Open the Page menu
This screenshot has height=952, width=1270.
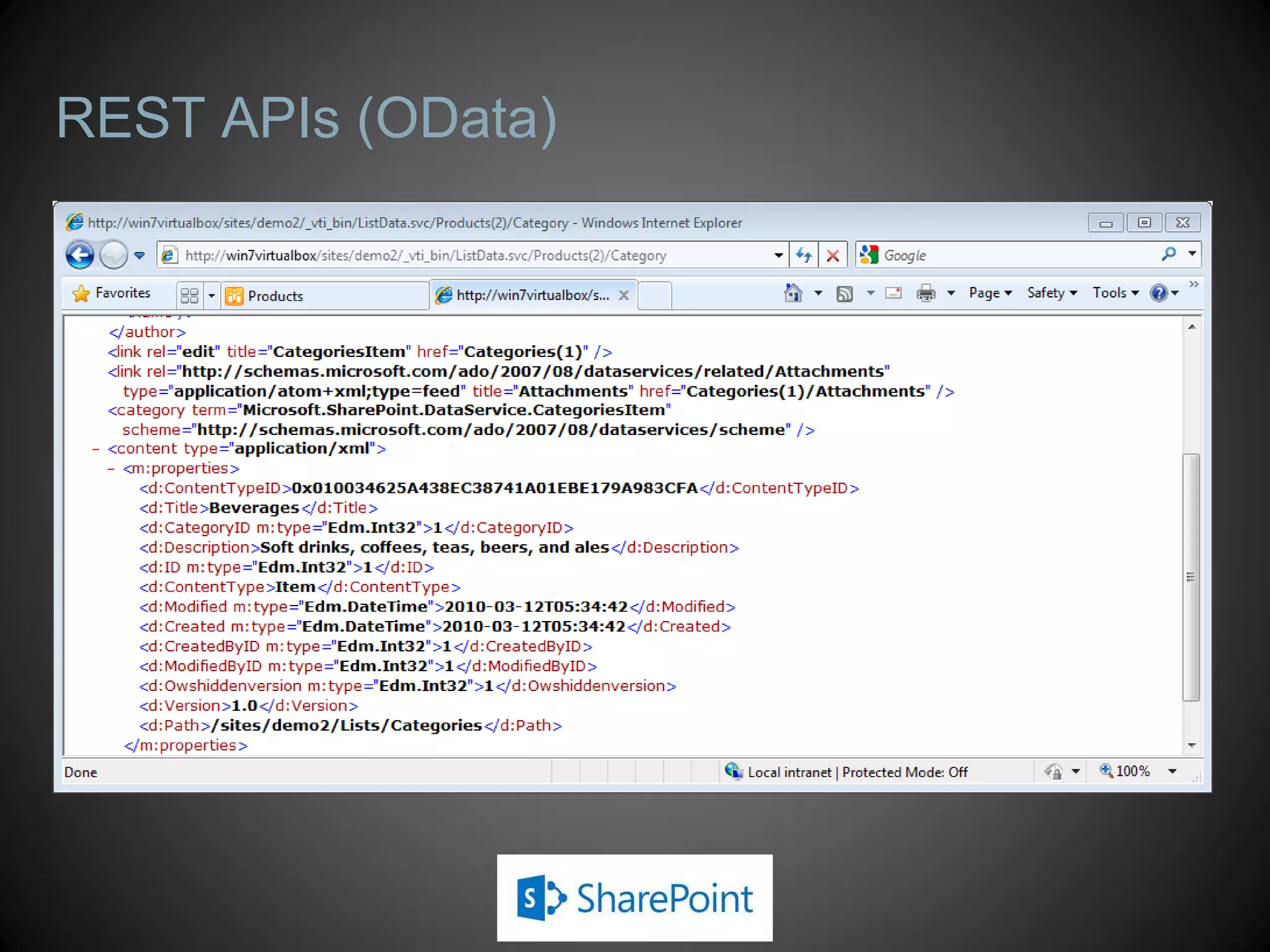[990, 293]
